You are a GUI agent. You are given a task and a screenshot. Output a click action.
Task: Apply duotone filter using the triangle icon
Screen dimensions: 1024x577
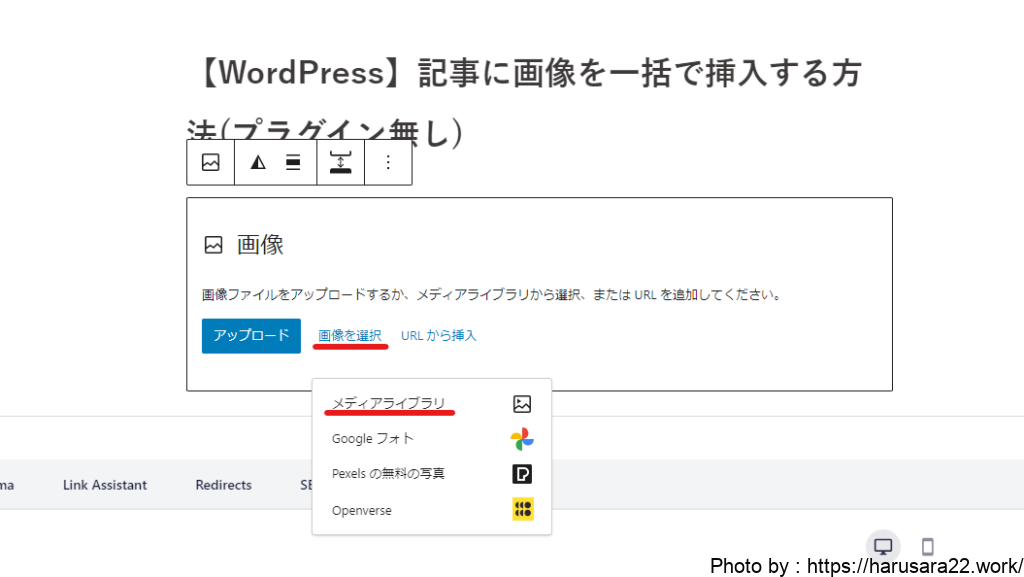[258, 162]
